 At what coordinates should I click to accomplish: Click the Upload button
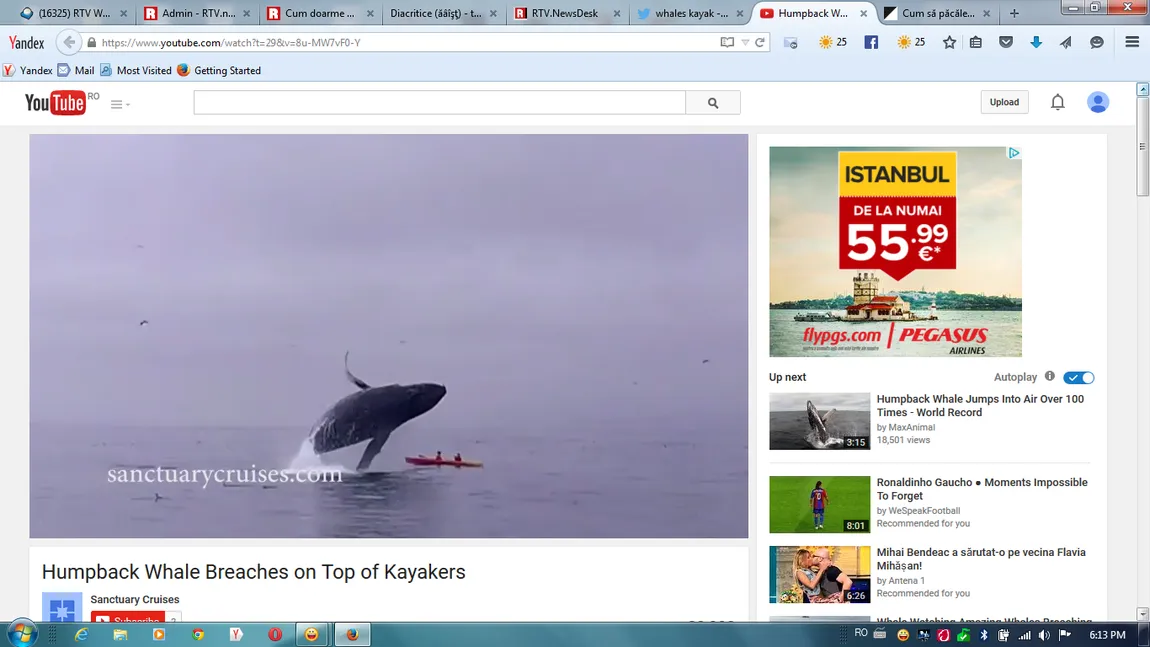[x=1004, y=102]
